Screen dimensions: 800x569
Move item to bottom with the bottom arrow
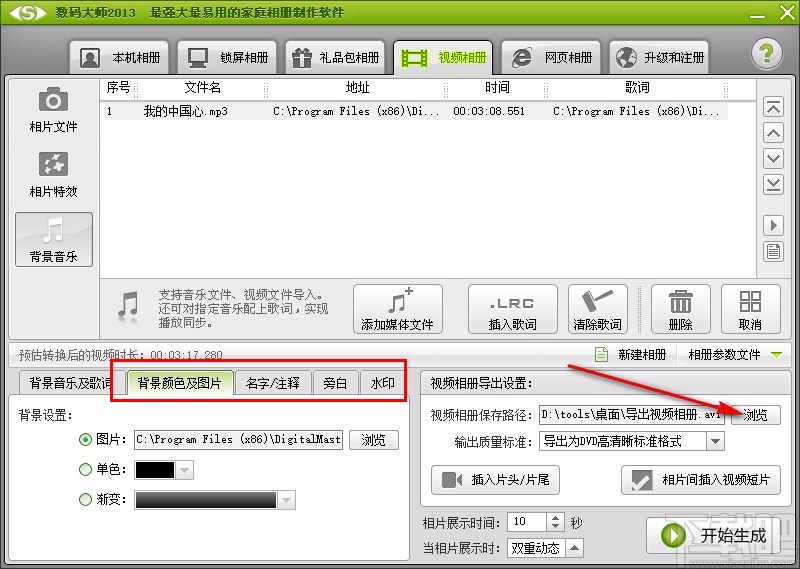[x=773, y=184]
